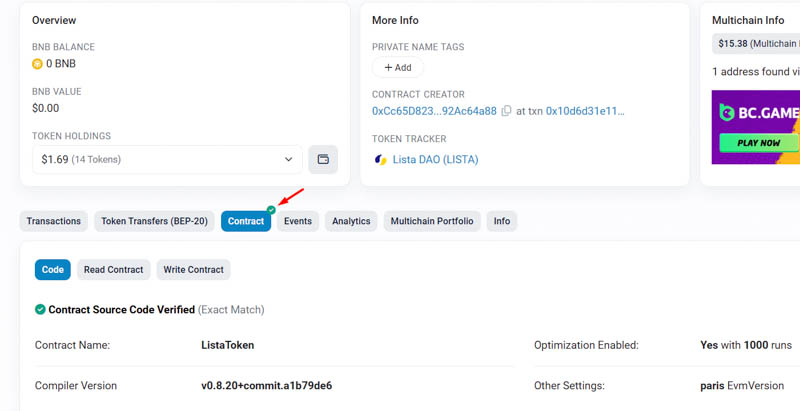Image resolution: width=800 pixels, height=411 pixels.
Task: Open the Events tab
Action: 298,221
